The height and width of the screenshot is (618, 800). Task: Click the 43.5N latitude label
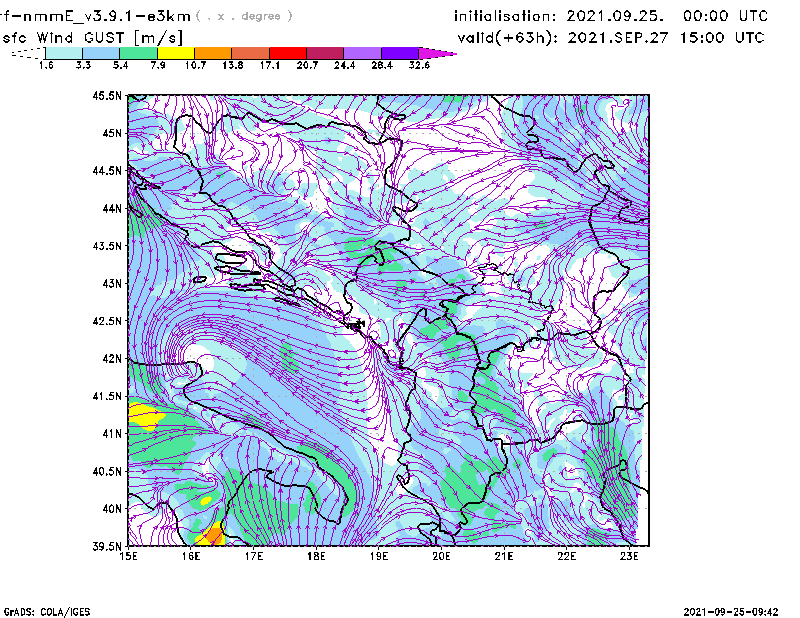pyautogui.click(x=107, y=246)
